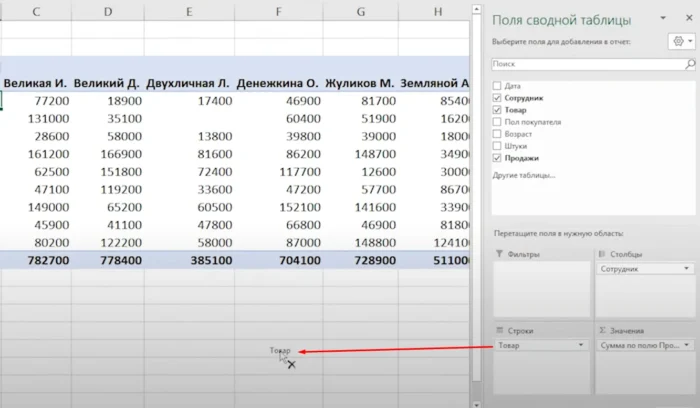Viewport: 700px width, 408px height.
Task: Click the columns icon beside Столбцы
Action: point(600,255)
